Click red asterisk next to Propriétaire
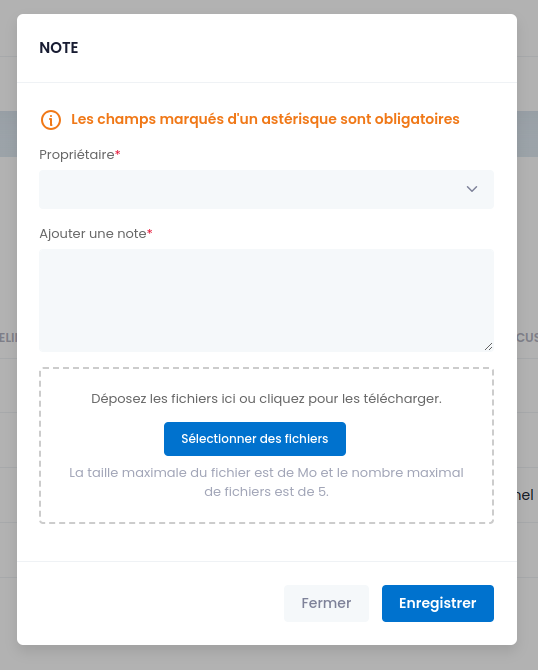Viewport: 538px width, 670px height. click(x=118, y=153)
